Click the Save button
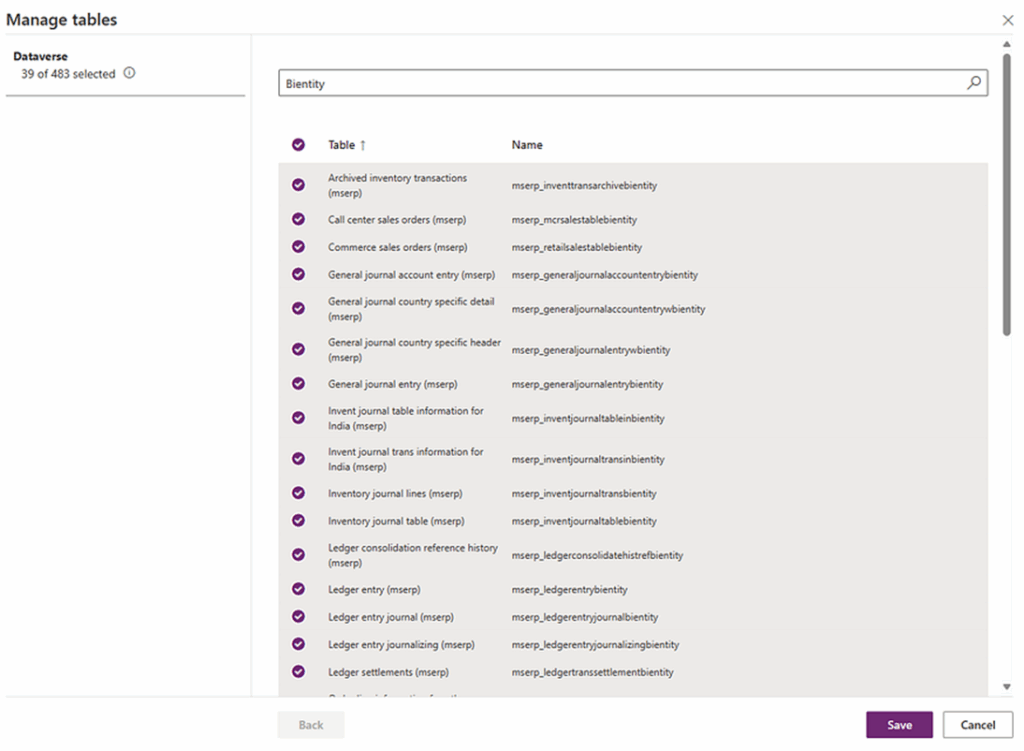Image resolution: width=1024 pixels, height=751 pixels. coord(899,725)
